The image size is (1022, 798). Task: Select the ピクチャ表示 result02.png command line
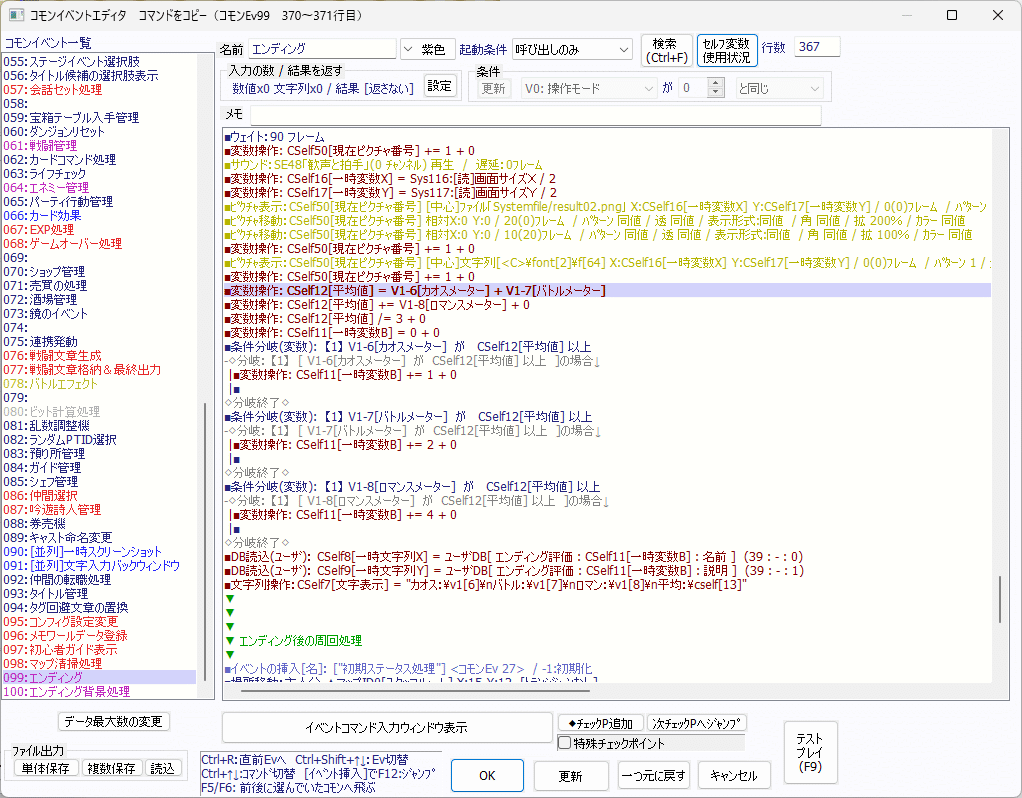(607, 207)
